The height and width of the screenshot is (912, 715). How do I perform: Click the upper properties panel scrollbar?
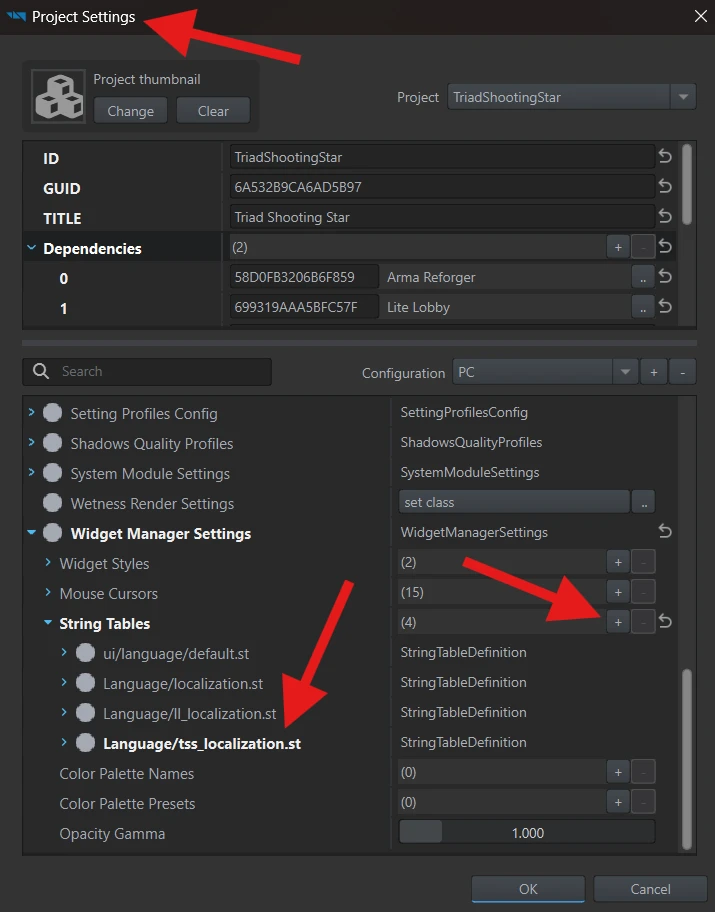pos(687,184)
